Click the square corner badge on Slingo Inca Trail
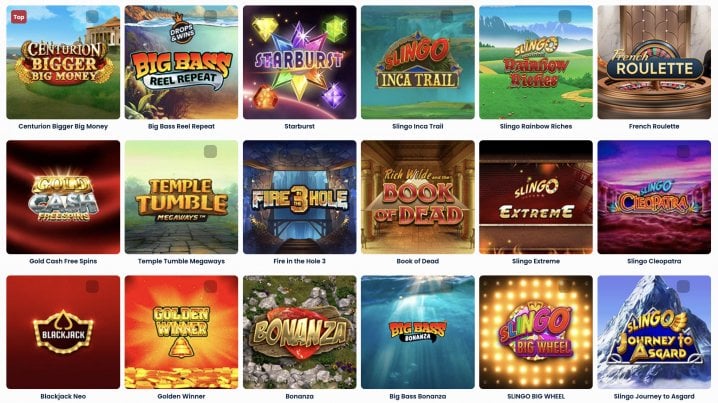718x403 pixels. [446, 16]
